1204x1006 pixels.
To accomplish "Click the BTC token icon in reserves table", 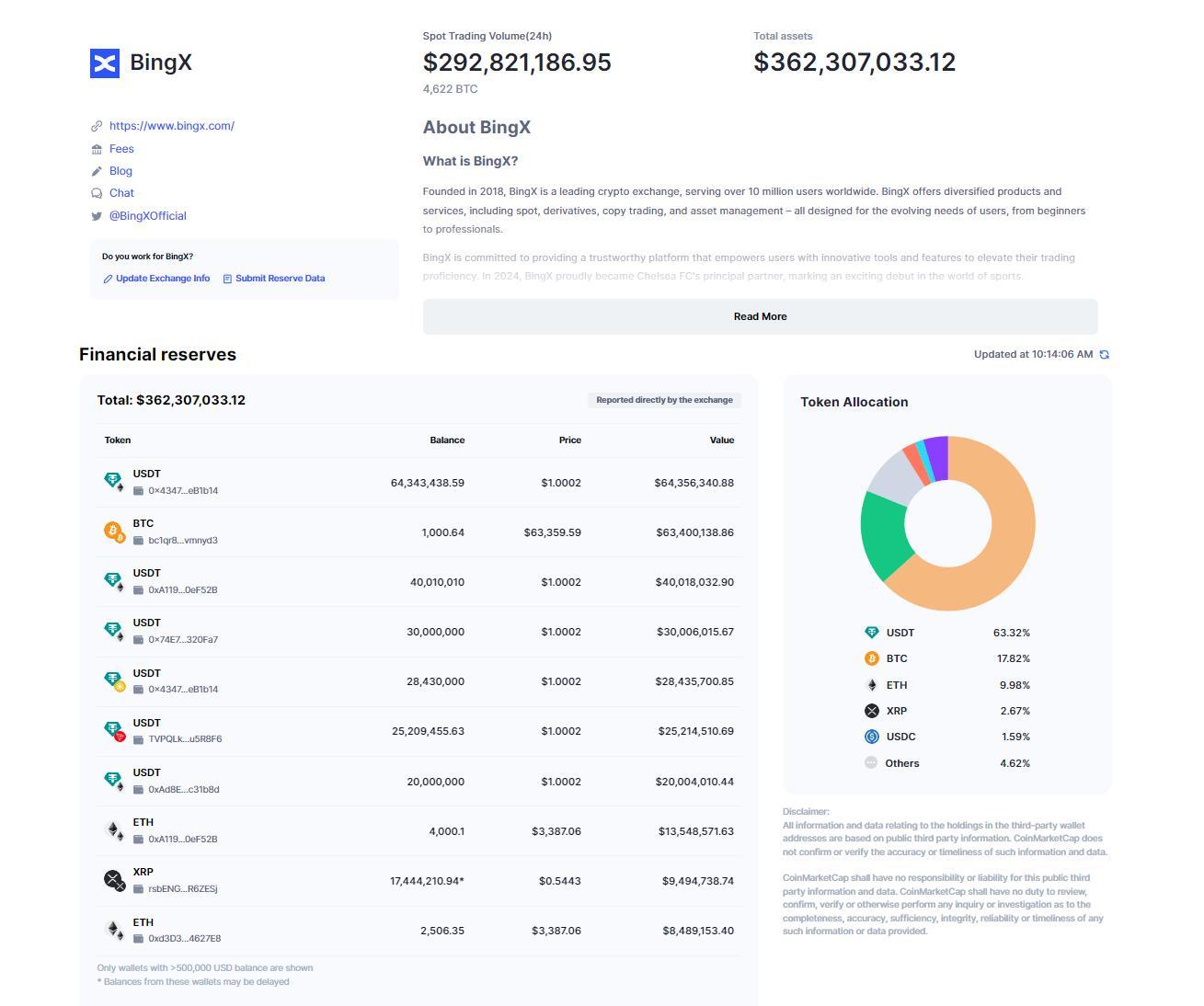I will 115,532.
